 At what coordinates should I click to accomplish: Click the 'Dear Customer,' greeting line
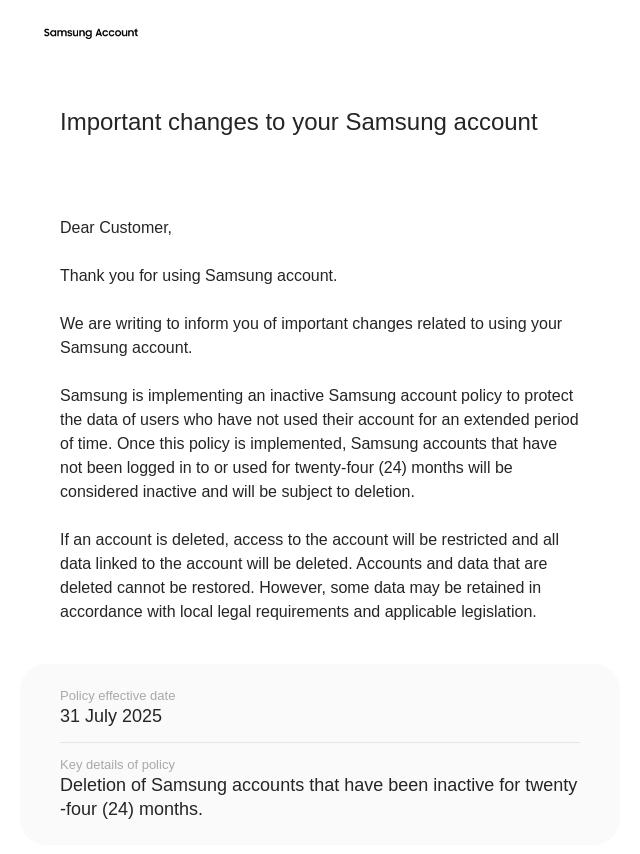[115, 228]
